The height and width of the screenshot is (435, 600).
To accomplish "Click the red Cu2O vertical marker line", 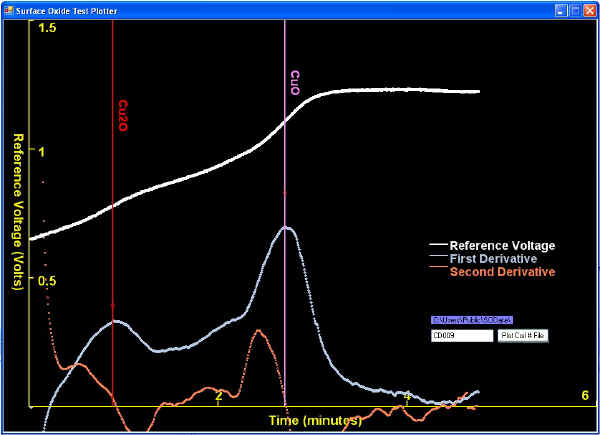I will point(113,250).
